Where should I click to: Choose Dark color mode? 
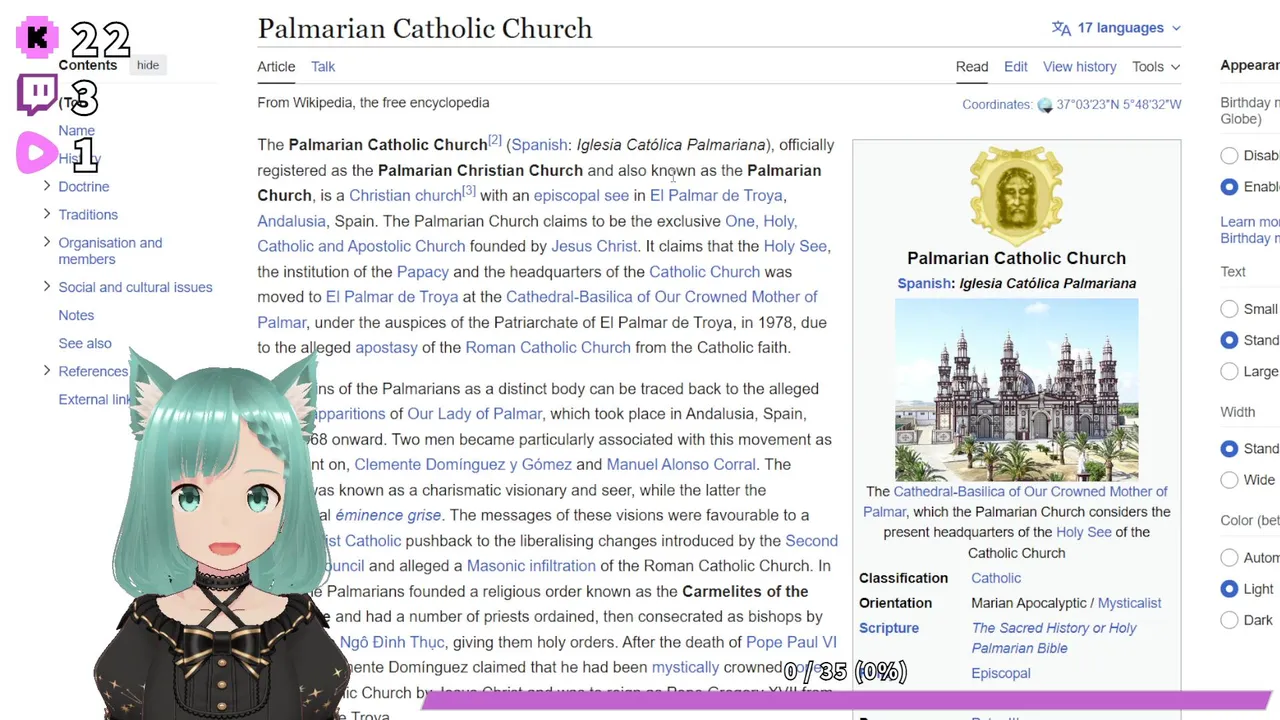coord(1229,620)
